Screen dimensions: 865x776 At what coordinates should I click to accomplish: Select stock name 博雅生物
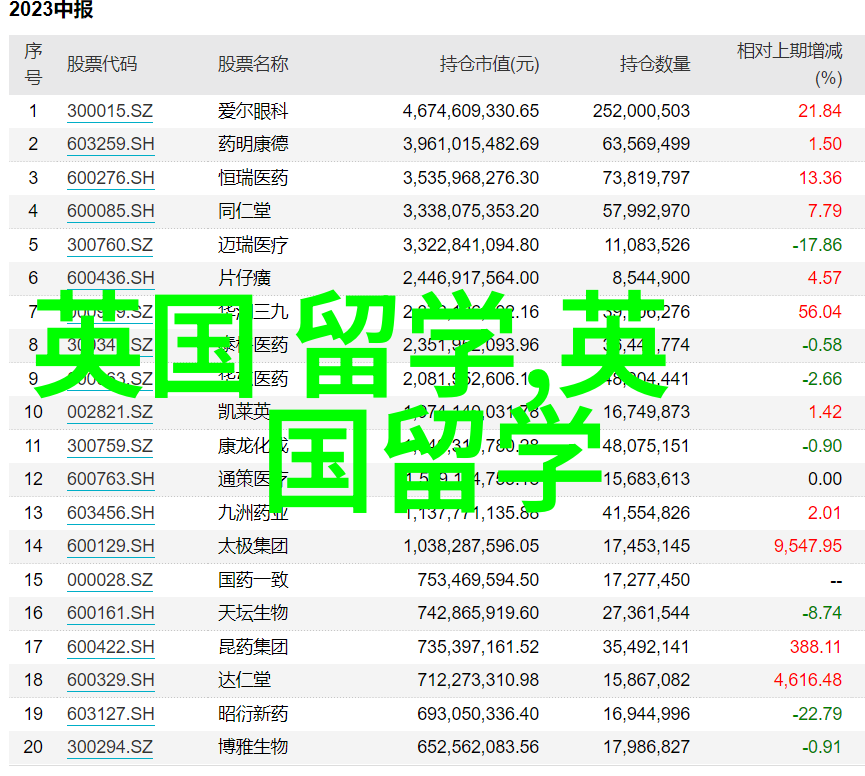tap(253, 747)
